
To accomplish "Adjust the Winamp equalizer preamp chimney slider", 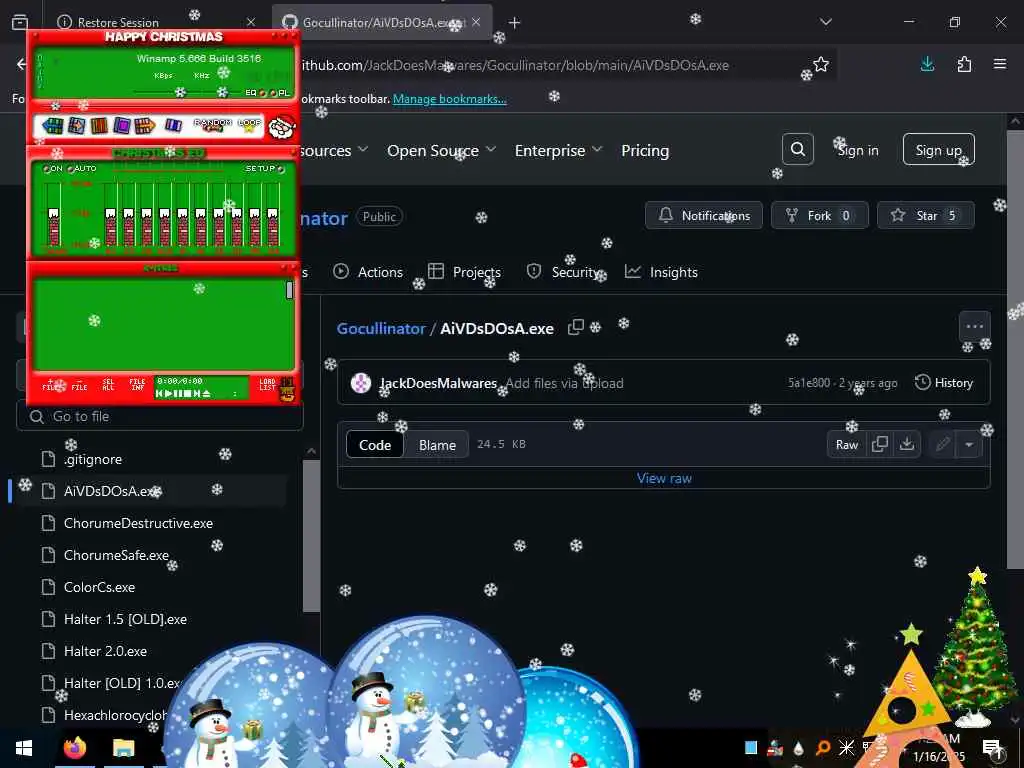I will click(54, 228).
